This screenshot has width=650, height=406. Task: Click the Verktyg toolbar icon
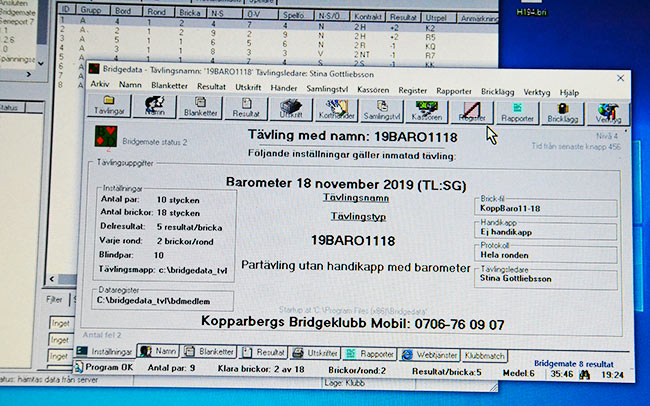pyautogui.click(x=608, y=114)
